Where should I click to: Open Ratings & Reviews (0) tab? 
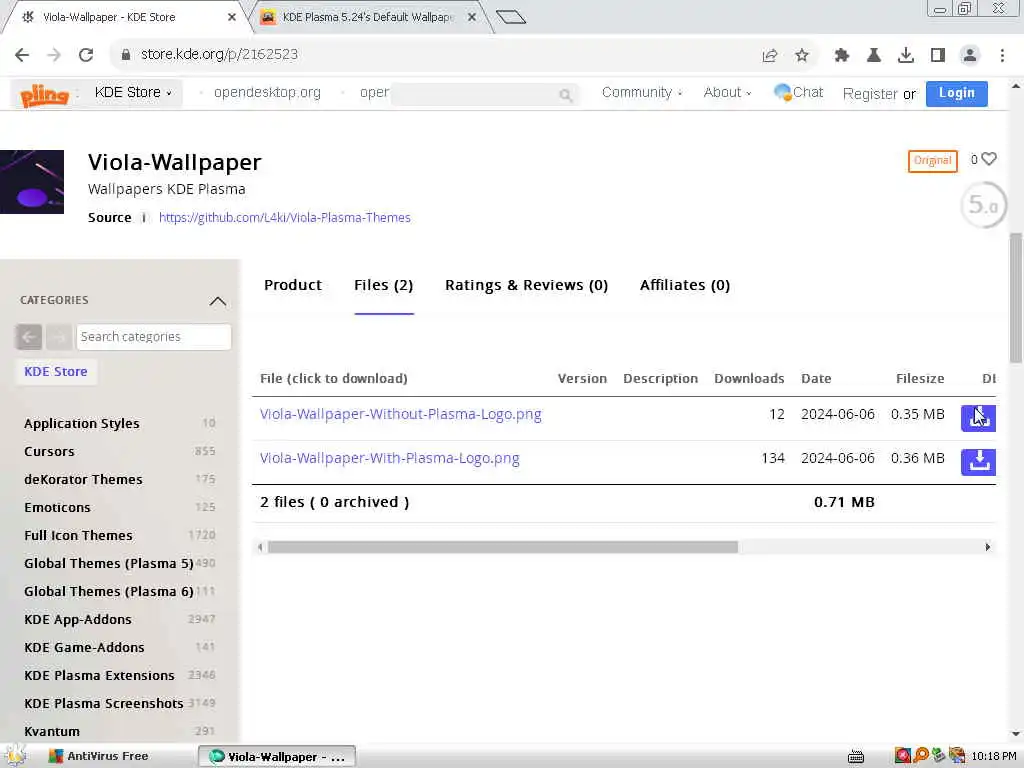pos(526,285)
